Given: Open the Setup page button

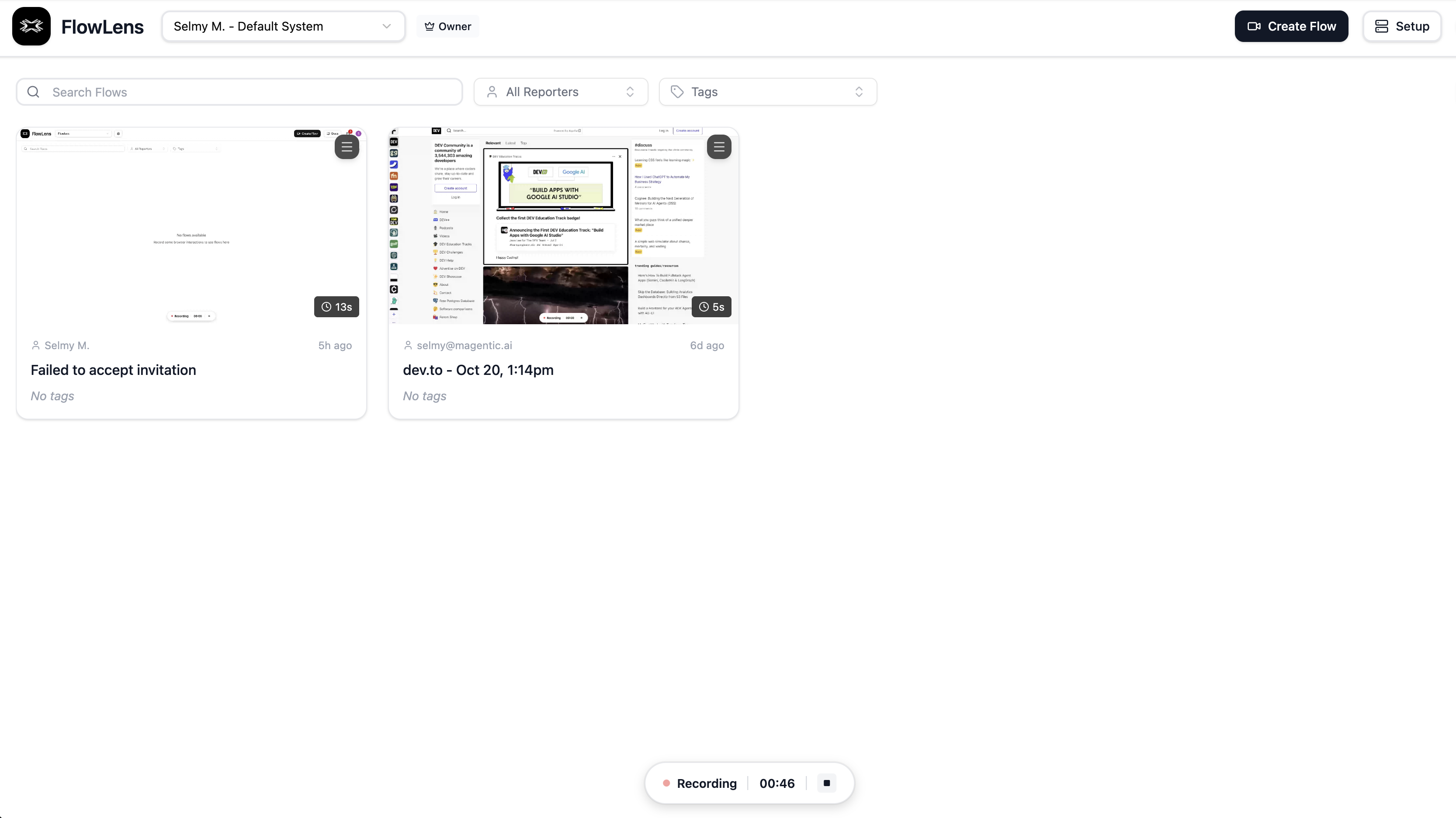Looking at the screenshot, I should coord(1402,26).
